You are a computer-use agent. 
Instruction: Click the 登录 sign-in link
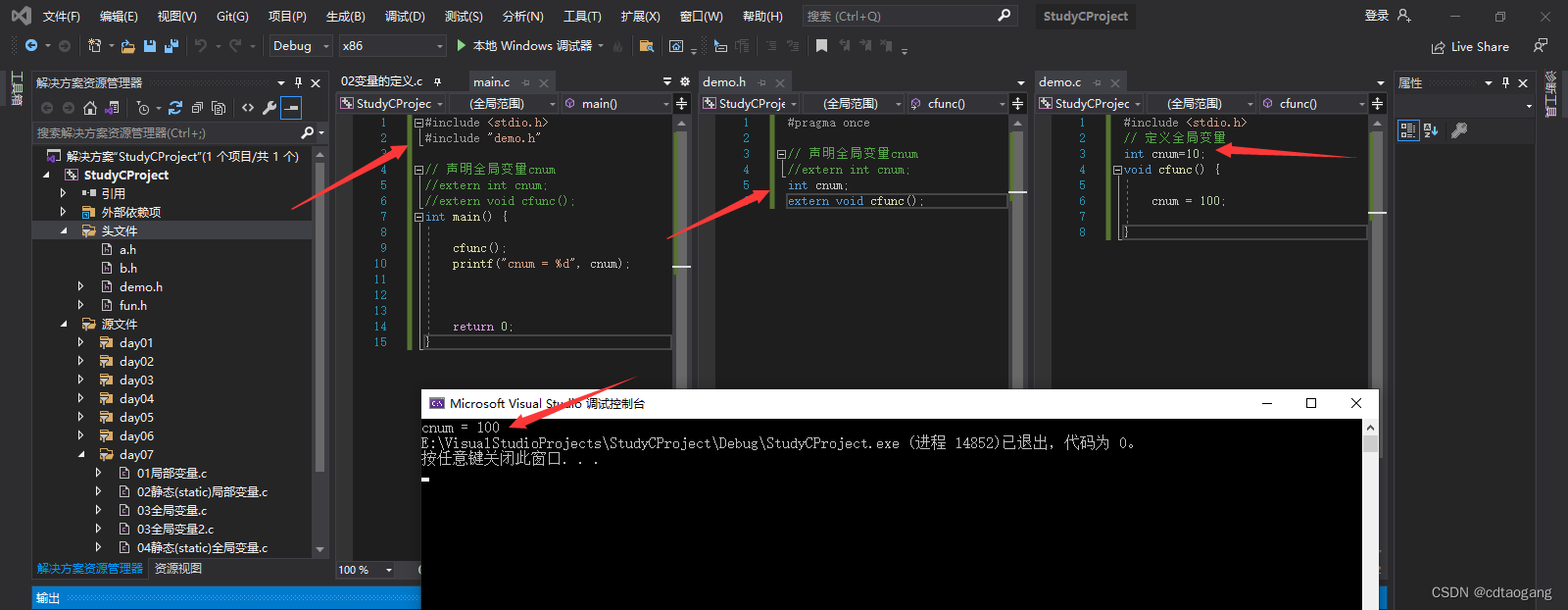(1377, 15)
